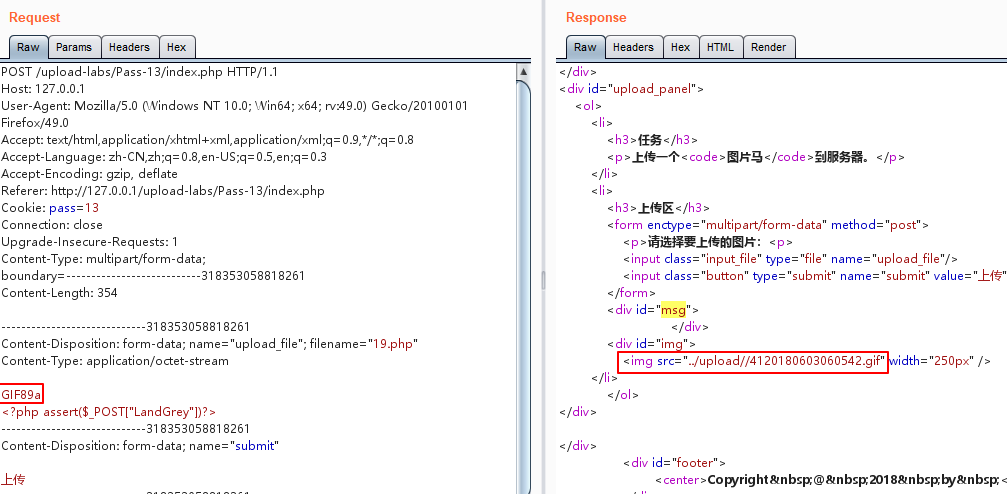Click the Cookie: pass=13 line
Viewport: 1007px width, 494px height.
(50, 207)
